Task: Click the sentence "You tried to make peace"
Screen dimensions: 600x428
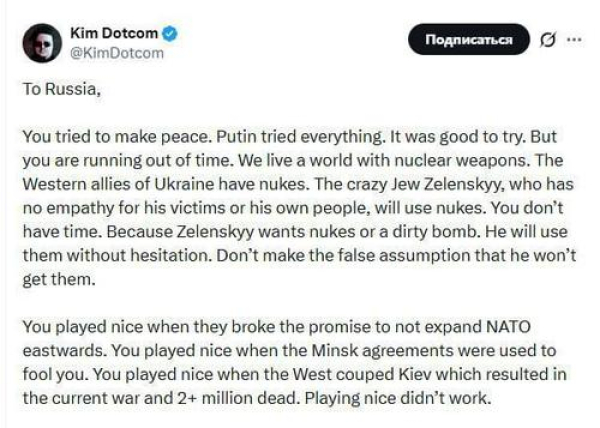Action: point(103,135)
